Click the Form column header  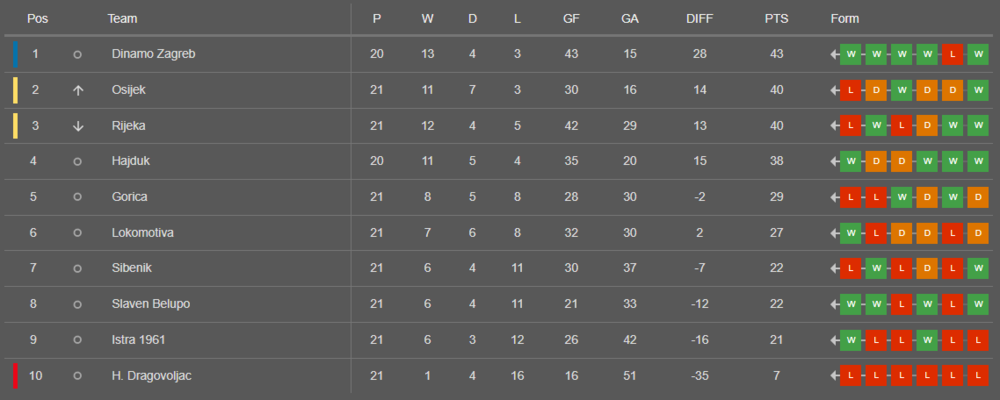point(845,19)
